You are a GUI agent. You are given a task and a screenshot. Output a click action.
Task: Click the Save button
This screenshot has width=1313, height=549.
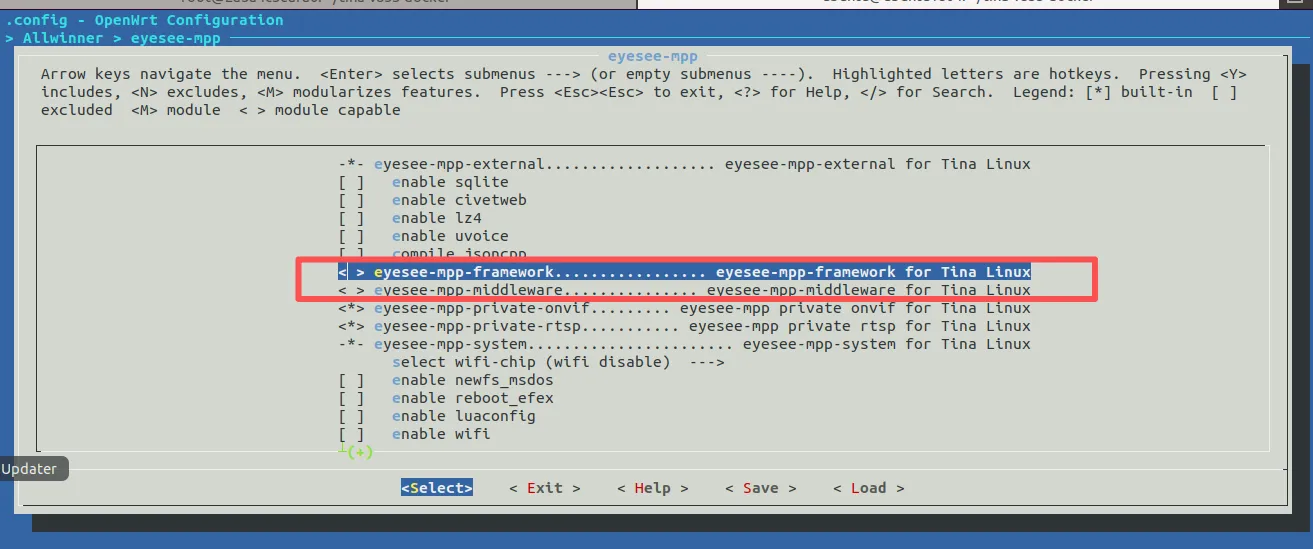pos(760,488)
